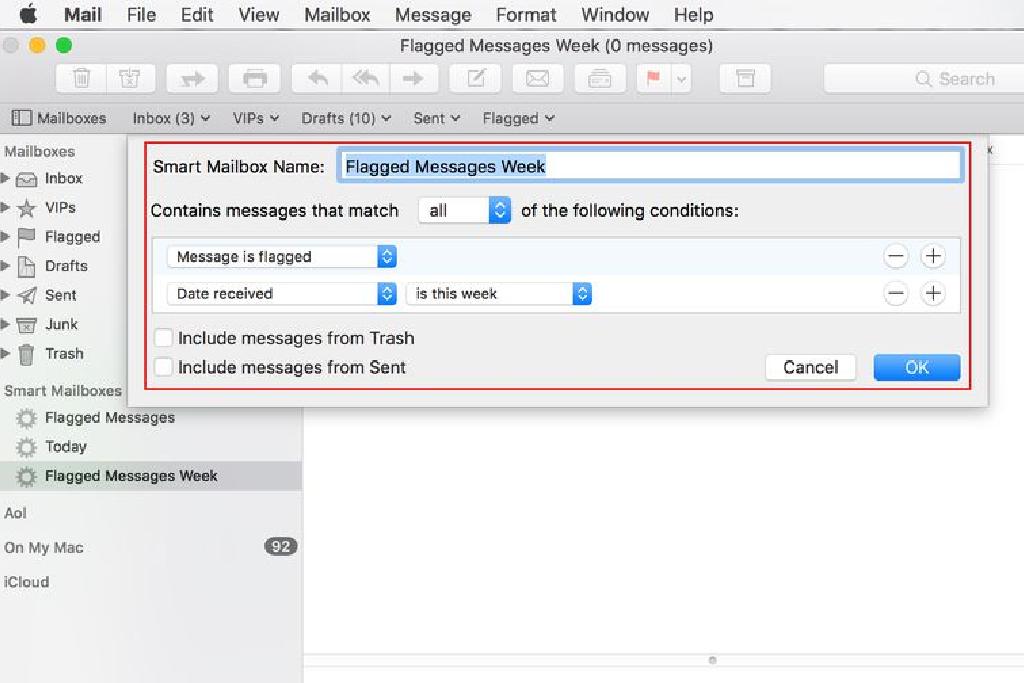Click the Search field in the toolbar
Image resolution: width=1024 pixels, height=683 pixels.
click(x=923, y=79)
